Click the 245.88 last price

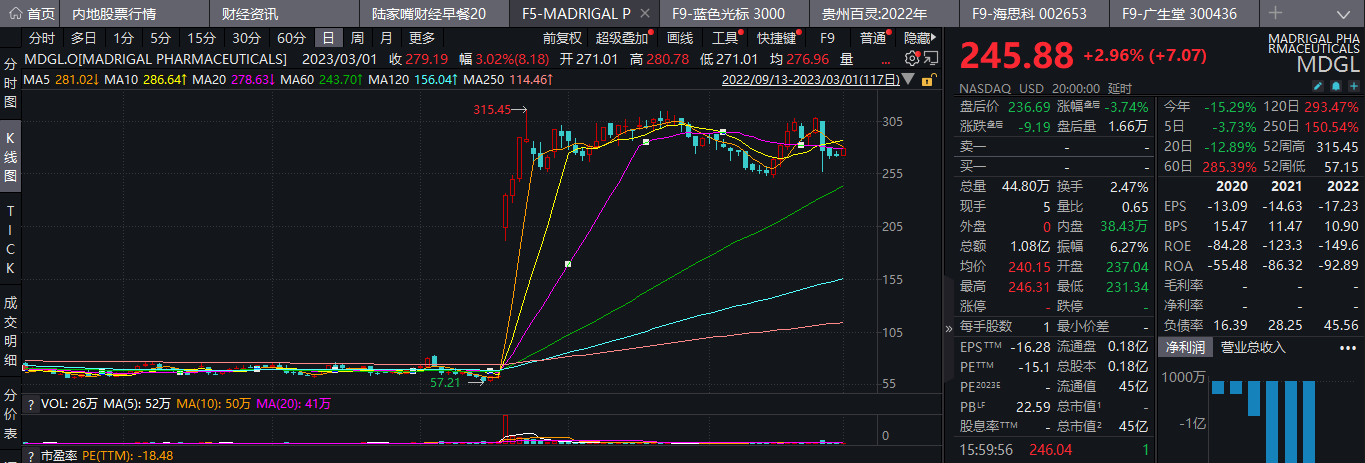[1017, 55]
